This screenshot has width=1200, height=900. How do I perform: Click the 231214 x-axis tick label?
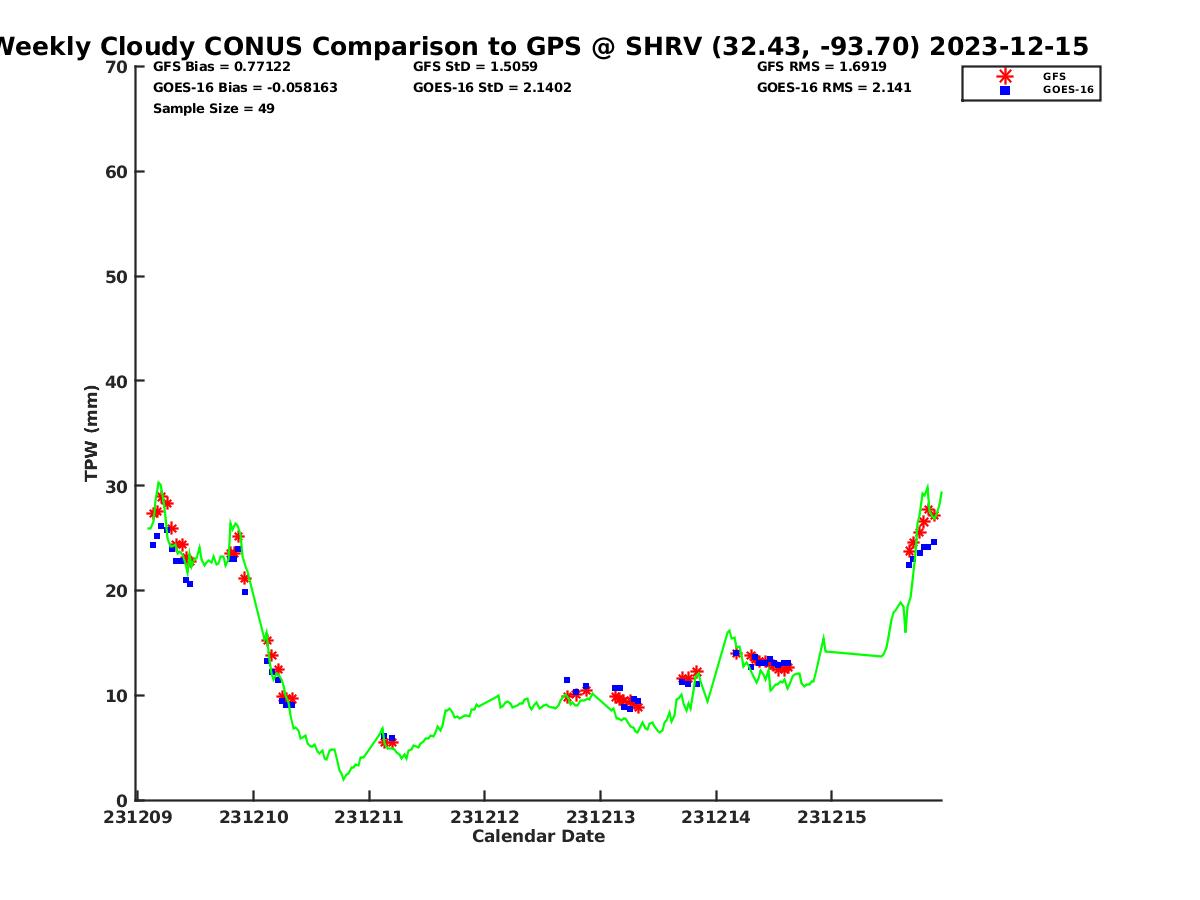tap(716, 817)
